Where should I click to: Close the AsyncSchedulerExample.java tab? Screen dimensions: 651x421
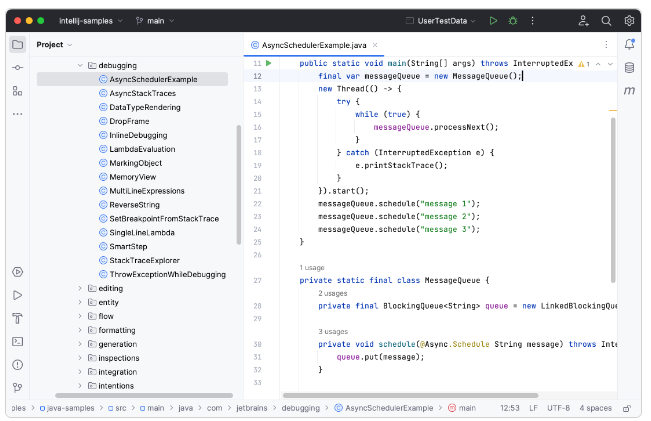[375, 45]
